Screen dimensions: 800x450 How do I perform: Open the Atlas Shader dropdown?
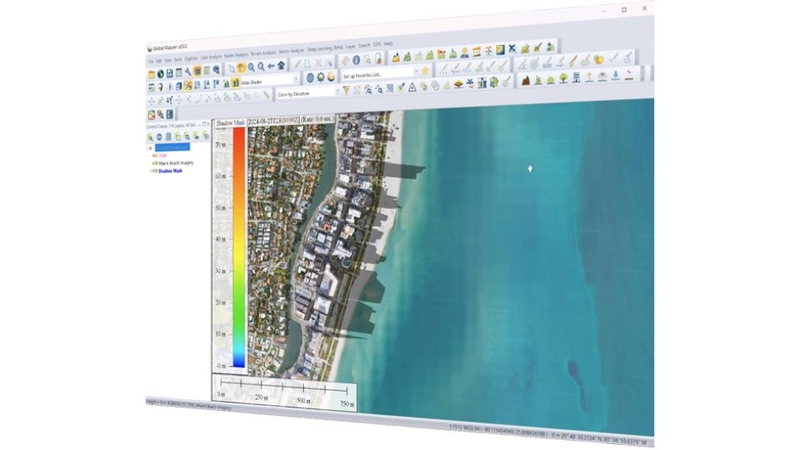pyautogui.click(x=270, y=81)
